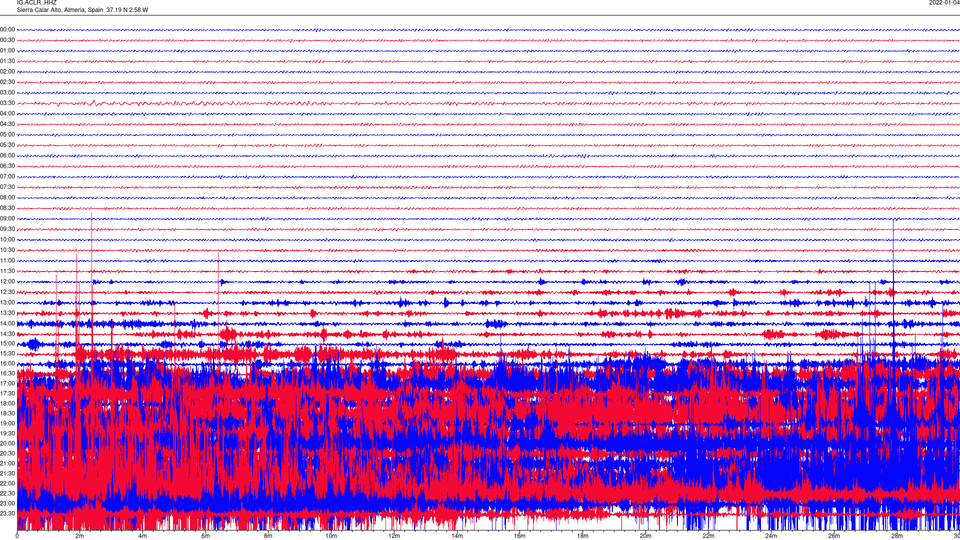
Task: Select the 14:30 trace time label
Action: [x=7, y=334]
